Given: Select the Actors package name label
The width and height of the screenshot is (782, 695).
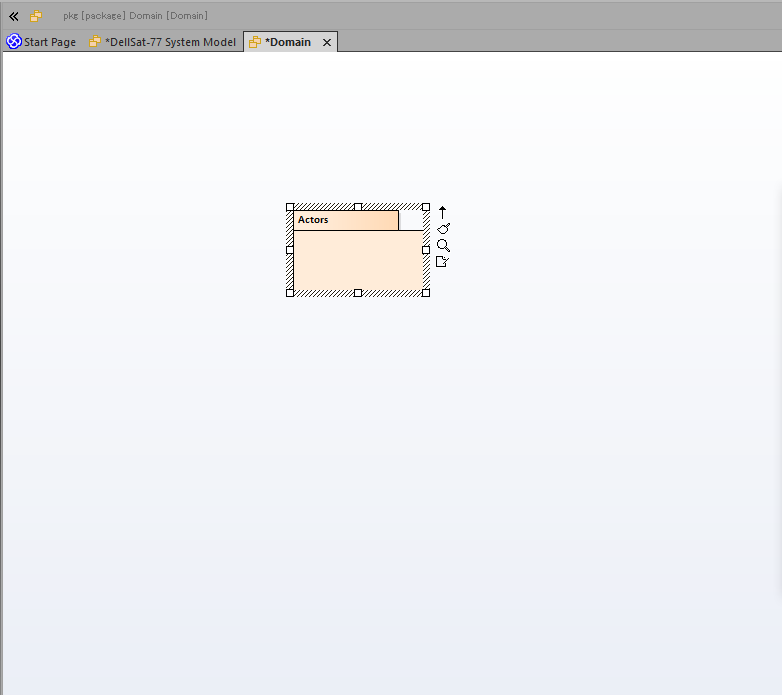Looking at the screenshot, I should [x=313, y=220].
